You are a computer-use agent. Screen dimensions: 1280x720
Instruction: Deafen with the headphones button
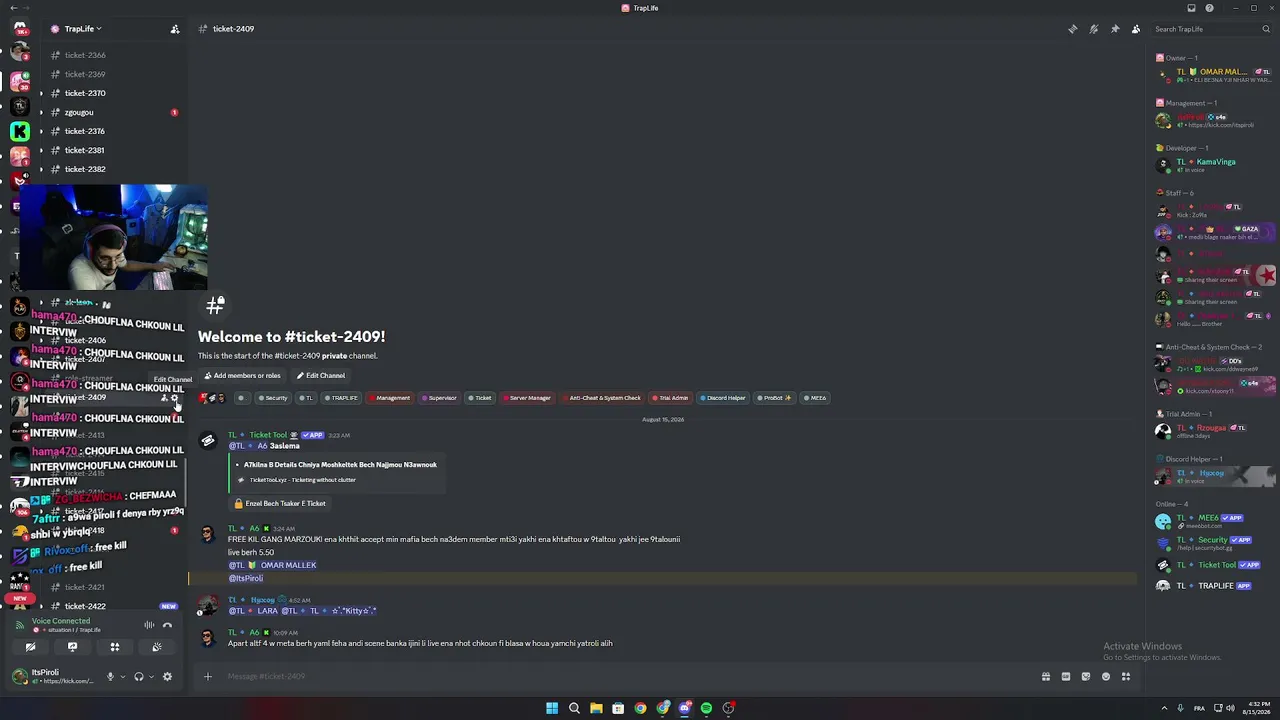tap(139, 677)
